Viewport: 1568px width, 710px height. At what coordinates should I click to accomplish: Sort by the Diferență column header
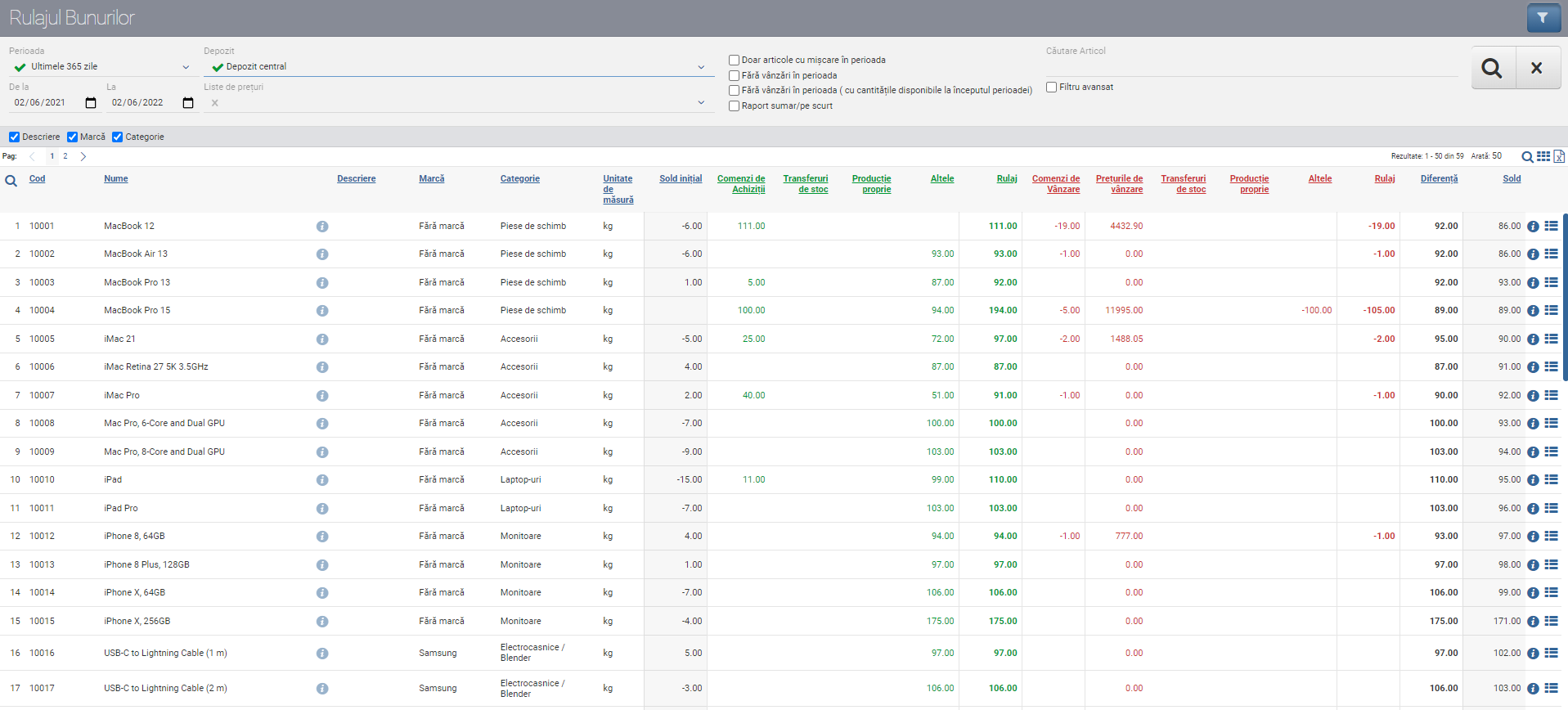1439,178
